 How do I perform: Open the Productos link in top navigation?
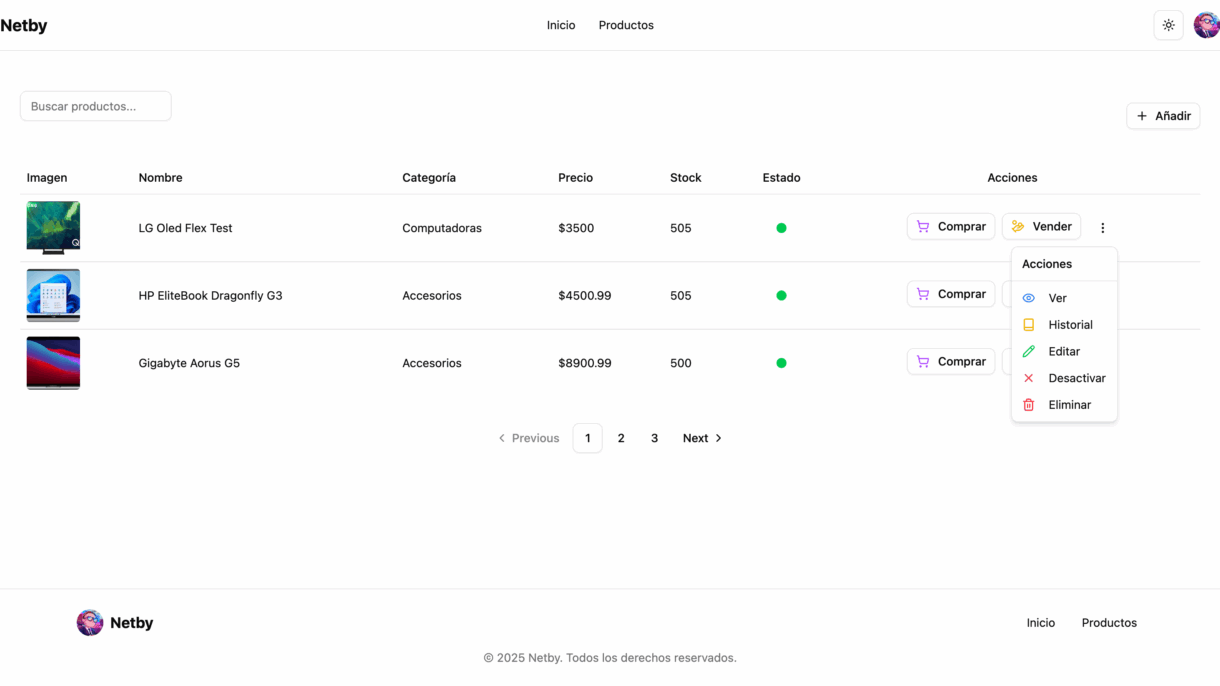(626, 25)
